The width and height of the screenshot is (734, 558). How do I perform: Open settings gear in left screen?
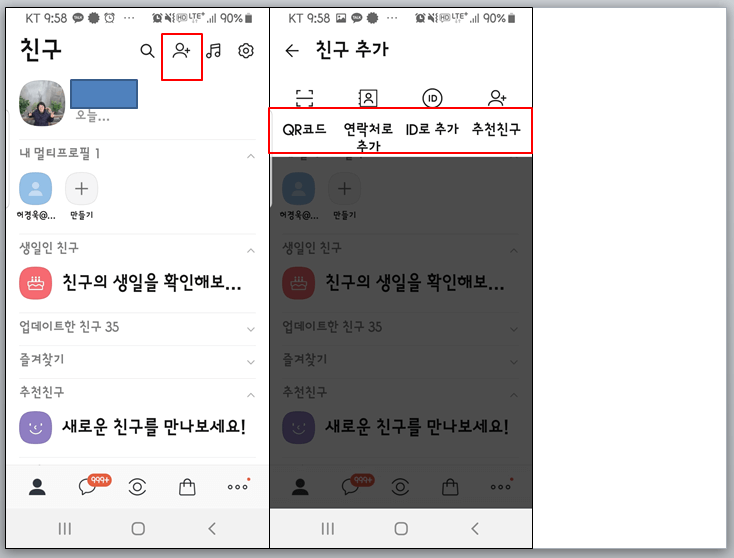pyautogui.click(x=246, y=51)
